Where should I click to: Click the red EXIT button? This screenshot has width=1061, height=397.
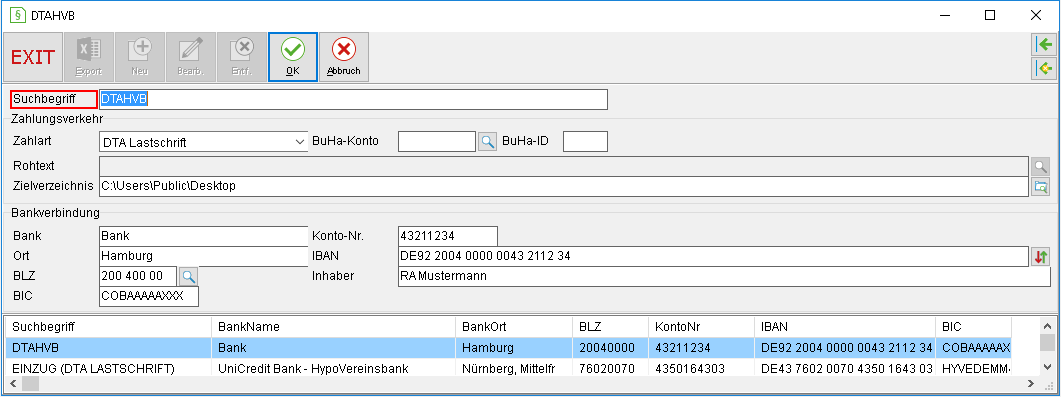click(33, 57)
